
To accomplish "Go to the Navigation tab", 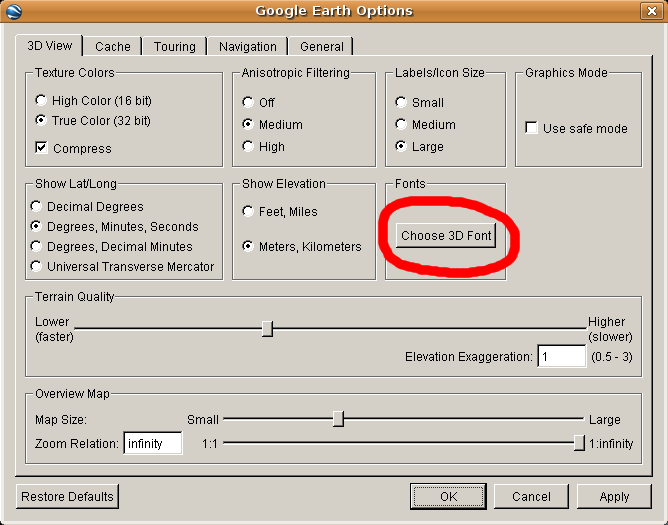I will pos(248,46).
